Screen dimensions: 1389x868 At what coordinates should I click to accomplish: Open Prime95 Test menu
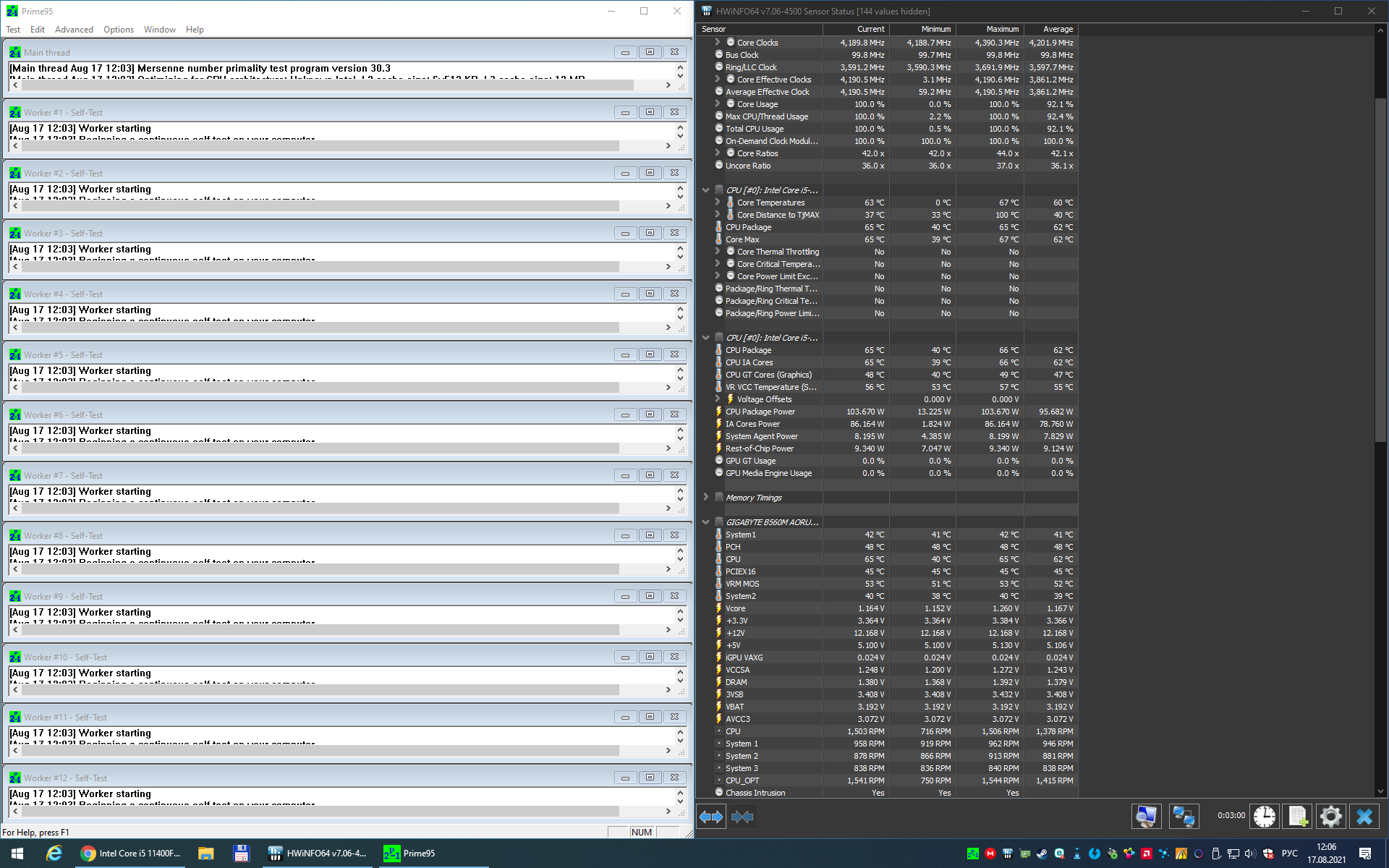pyautogui.click(x=13, y=30)
